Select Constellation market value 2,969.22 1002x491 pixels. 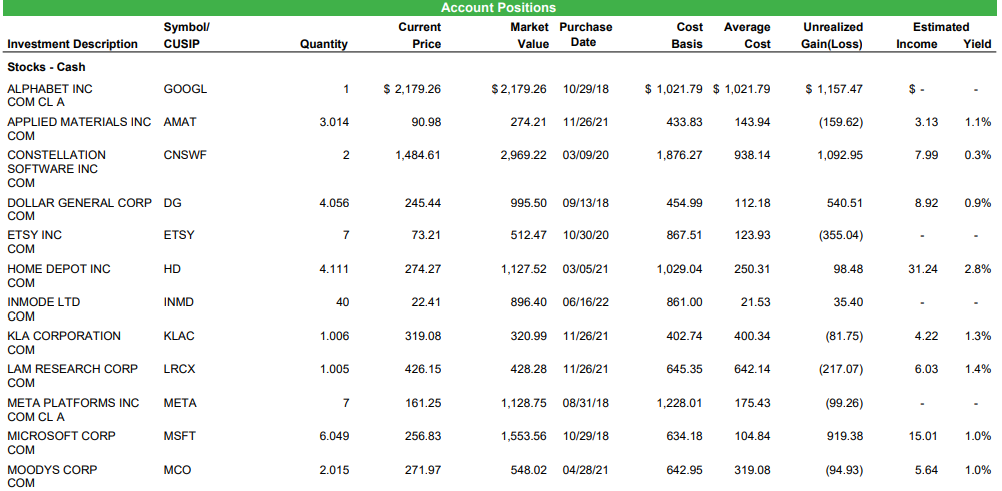[x=523, y=155]
